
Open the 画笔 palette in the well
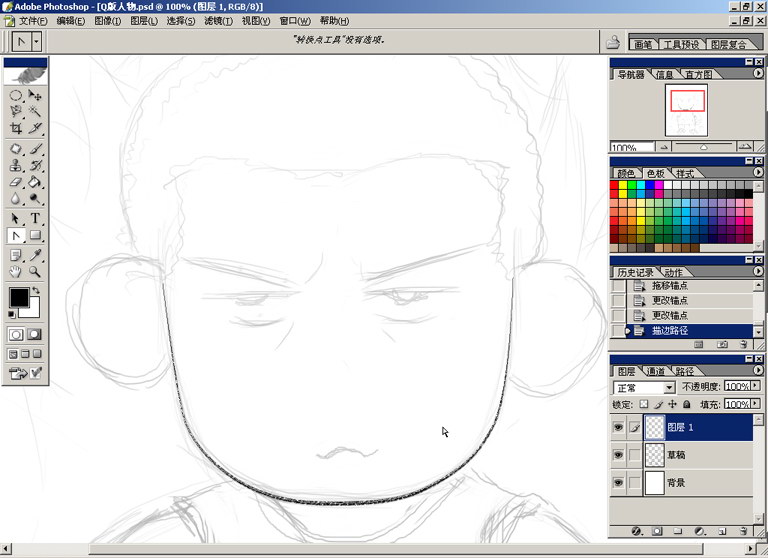(x=642, y=44)
